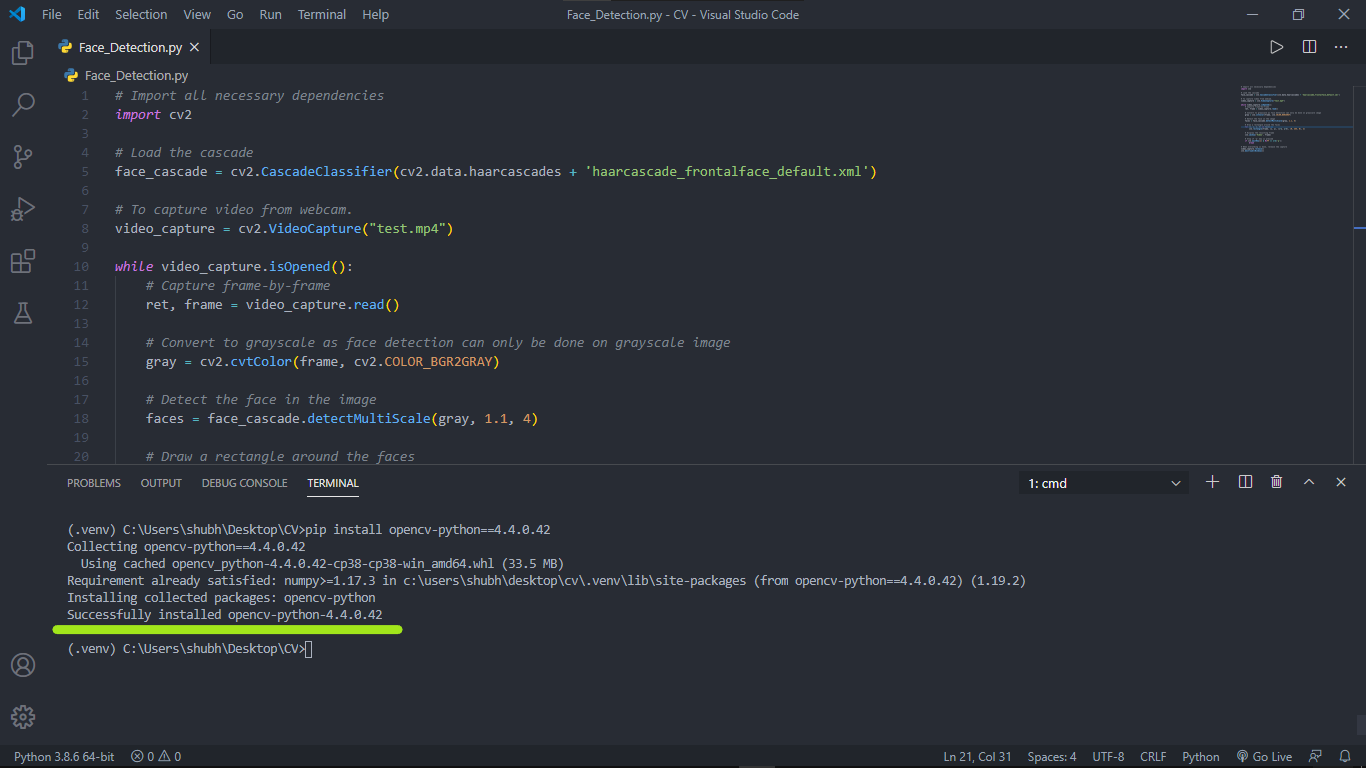Toggle maximize the terminal panel
The height and width of the screenshot is (768, 1366).
(x=1308, y=481)
